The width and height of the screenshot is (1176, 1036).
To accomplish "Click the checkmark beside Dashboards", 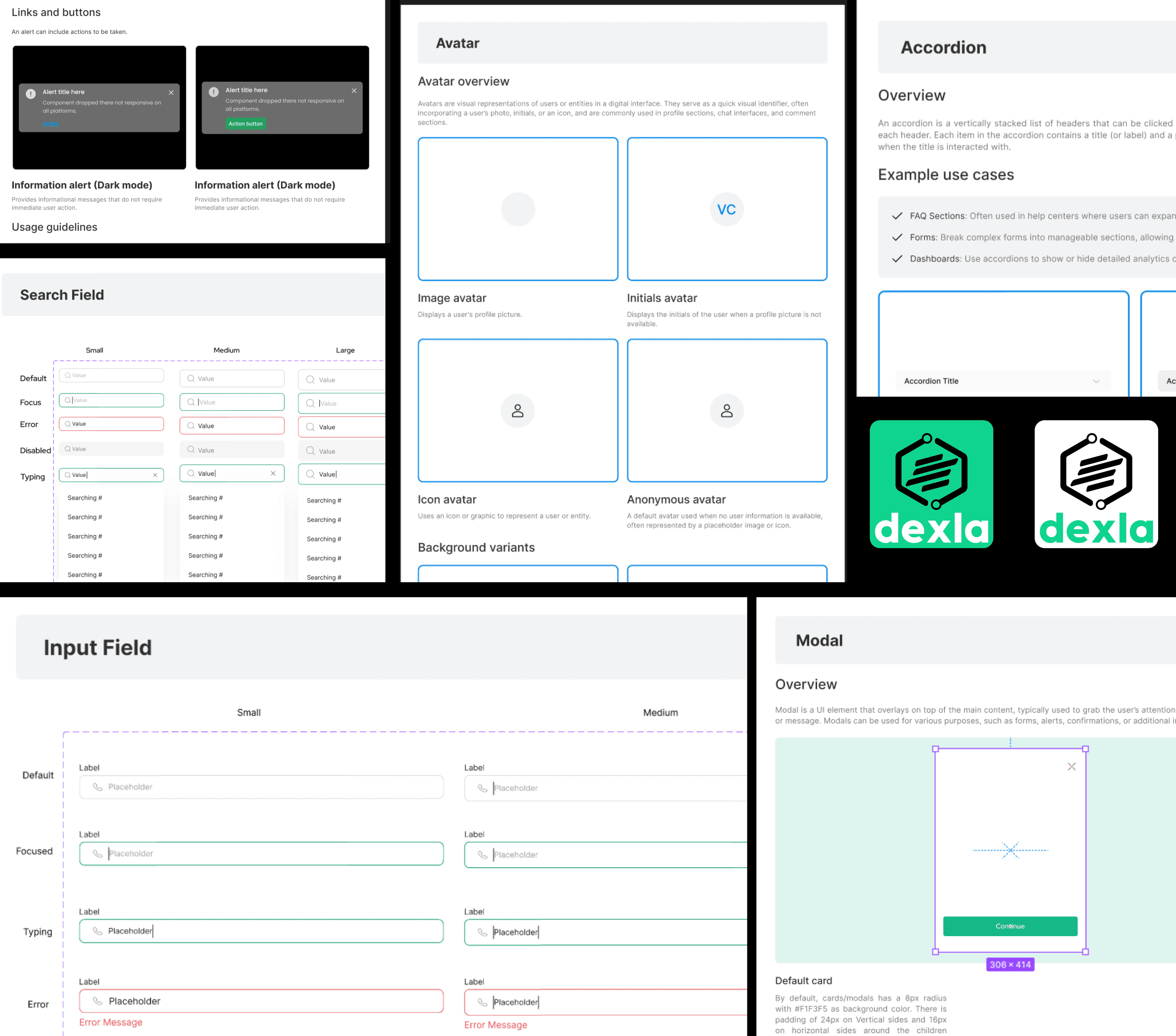I will click(x=897, y=259).
